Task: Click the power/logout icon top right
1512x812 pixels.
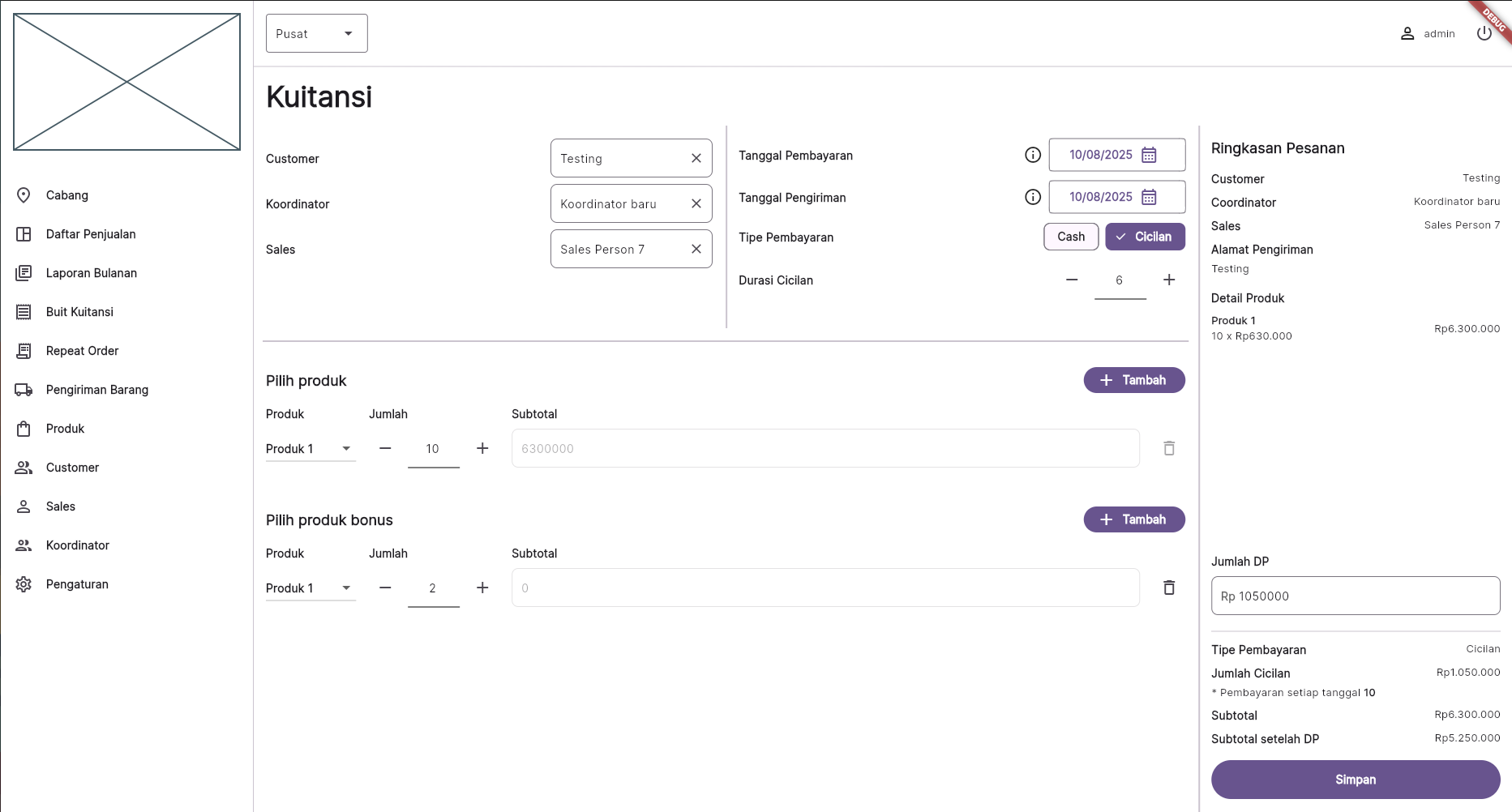Action: coord(1485,32)
